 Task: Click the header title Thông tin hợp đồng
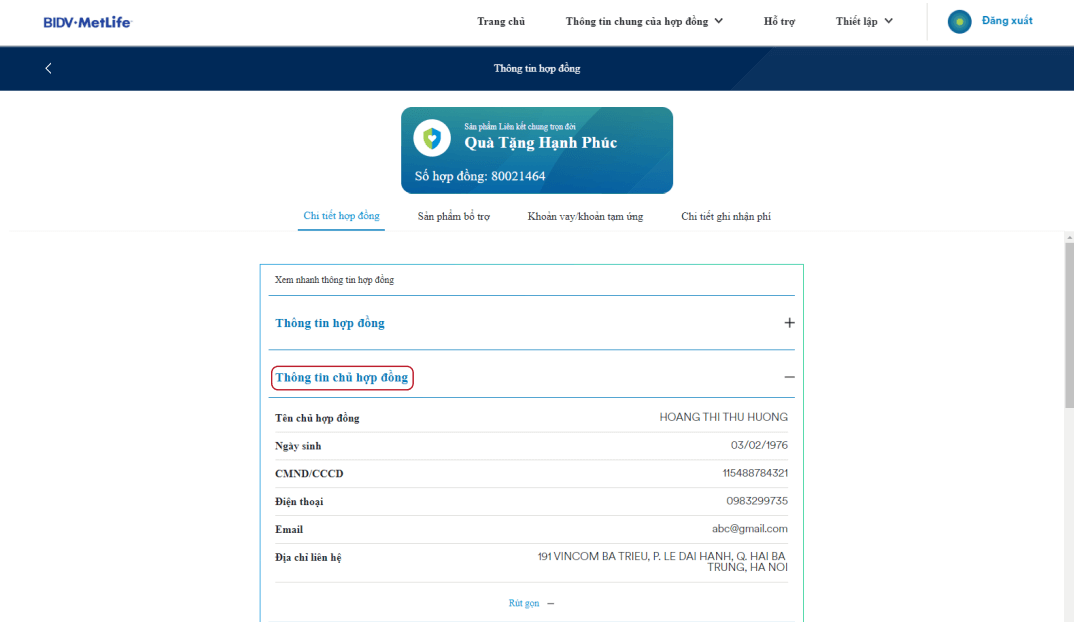(537, 68)
